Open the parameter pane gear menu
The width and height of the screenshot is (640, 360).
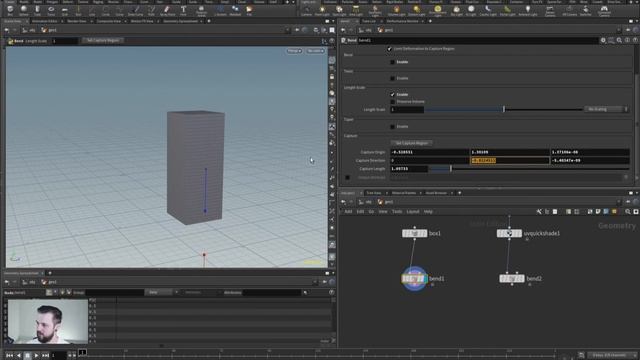click(x=603, y=40)
